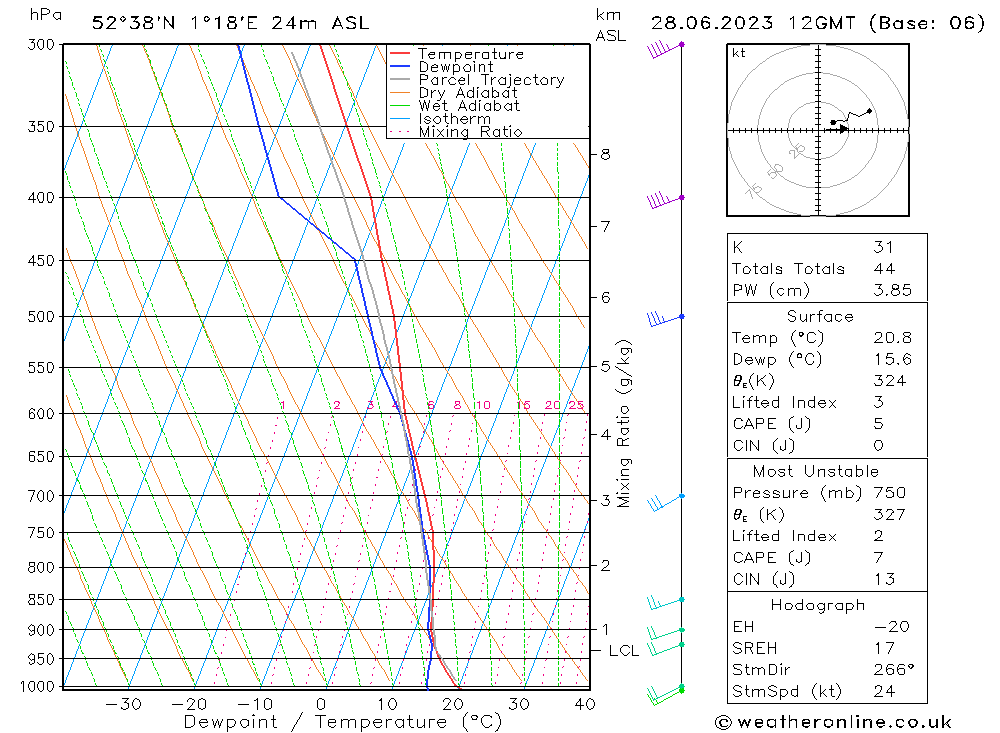Click the date '28.06.2023 12GMT (Base: 06)'
Screen dimensions: 1000x733
point(818,23)
